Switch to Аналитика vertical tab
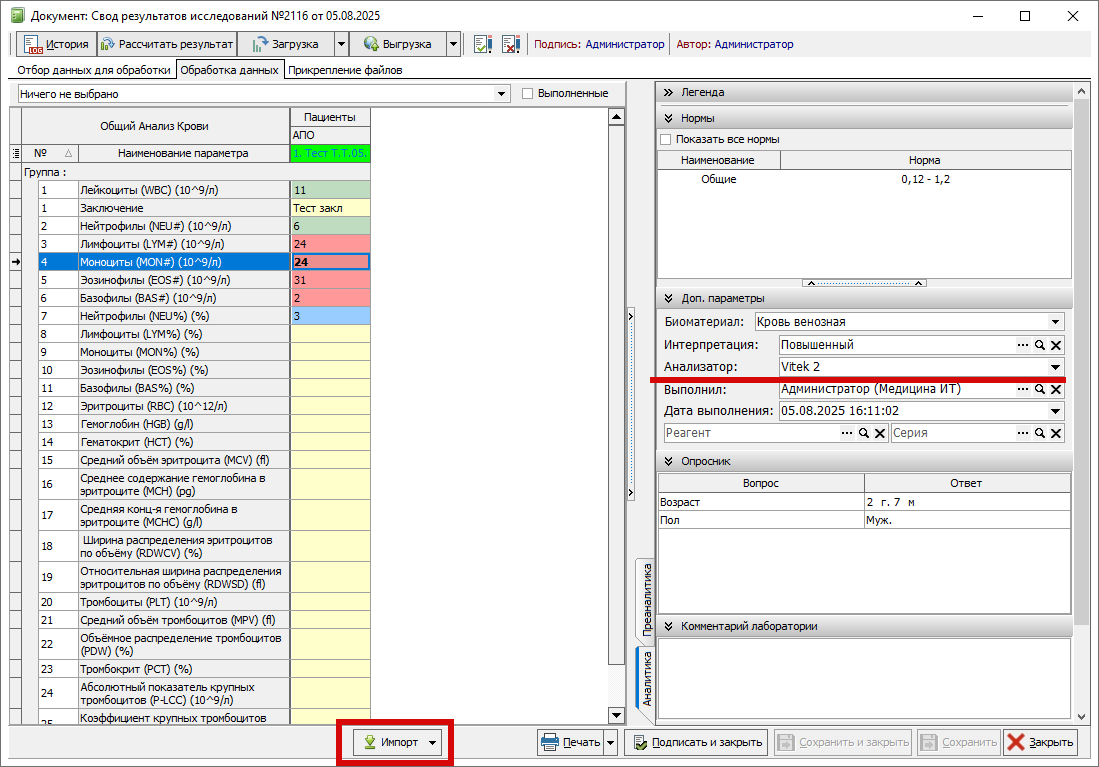 [646, 678]
